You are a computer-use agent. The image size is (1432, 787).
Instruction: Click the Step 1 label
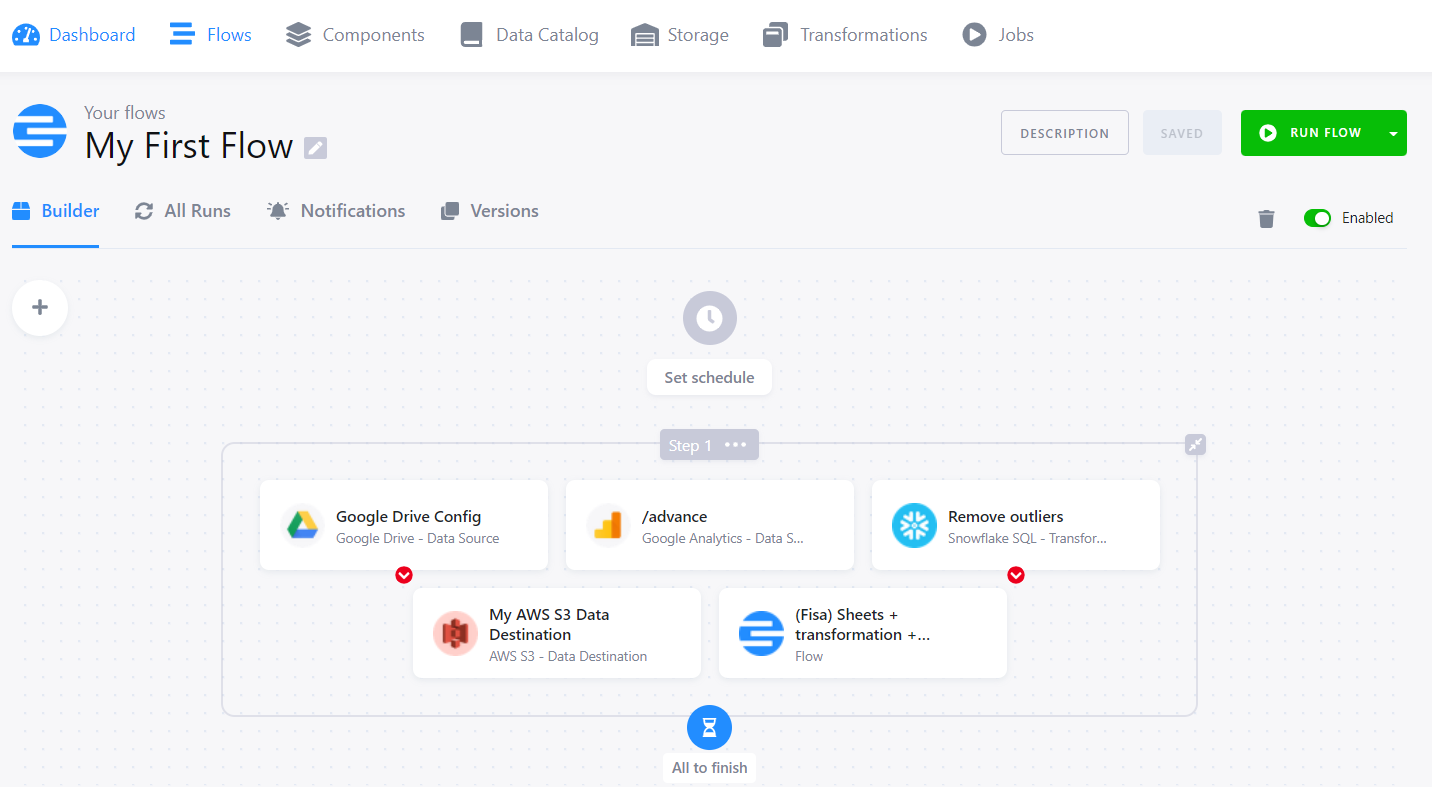[x=688, y=445]
